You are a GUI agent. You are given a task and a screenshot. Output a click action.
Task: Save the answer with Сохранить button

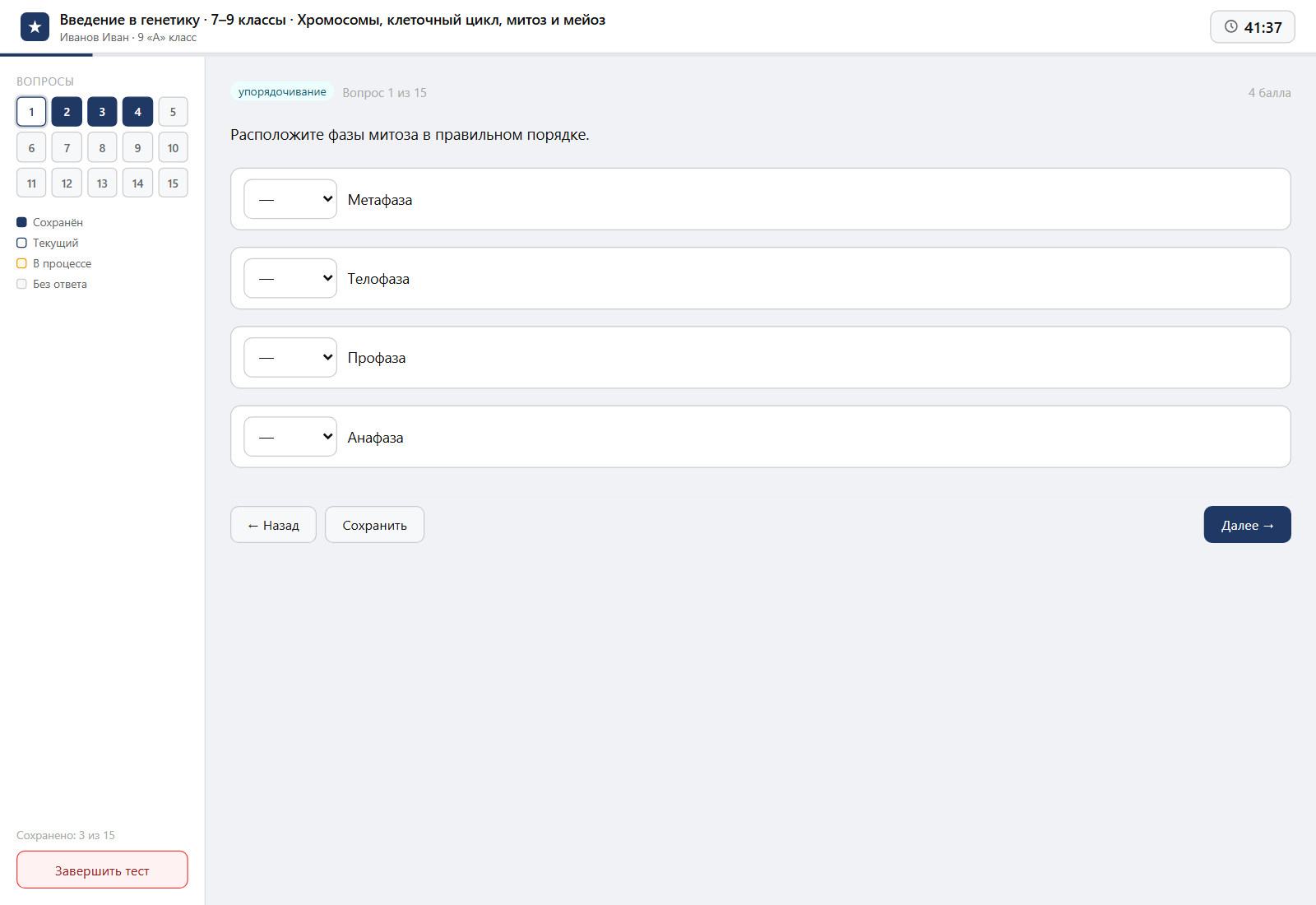374,525
